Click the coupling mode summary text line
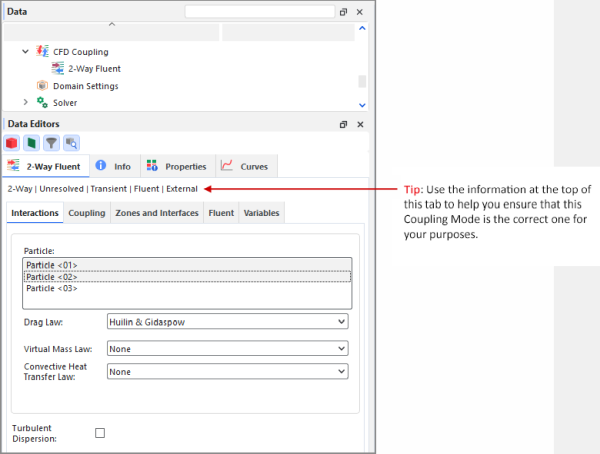Image resolution: width=600 pixels, height=454 pixels. (103, 189)
